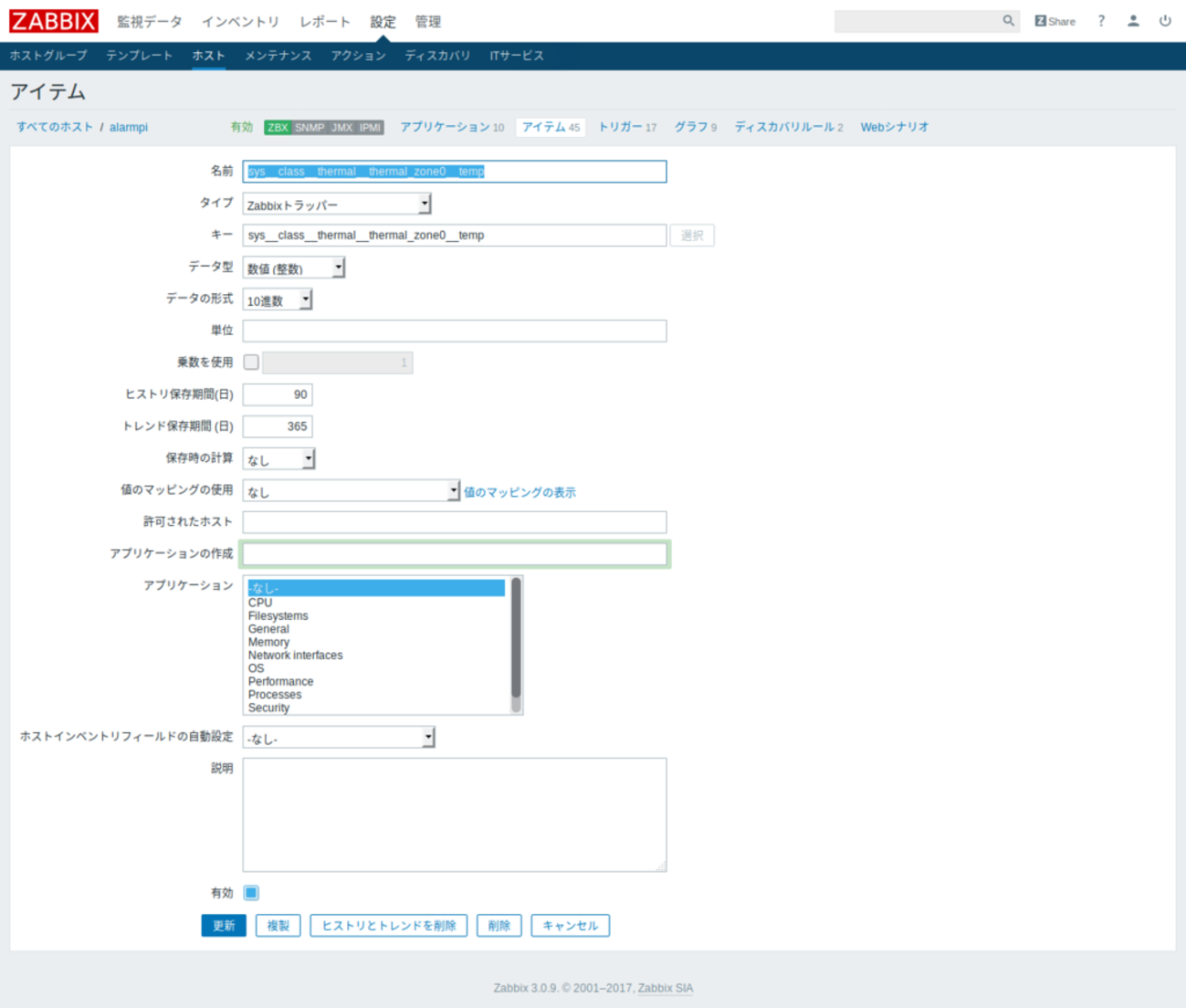Click the IPMI availability badge

(370, 128)
